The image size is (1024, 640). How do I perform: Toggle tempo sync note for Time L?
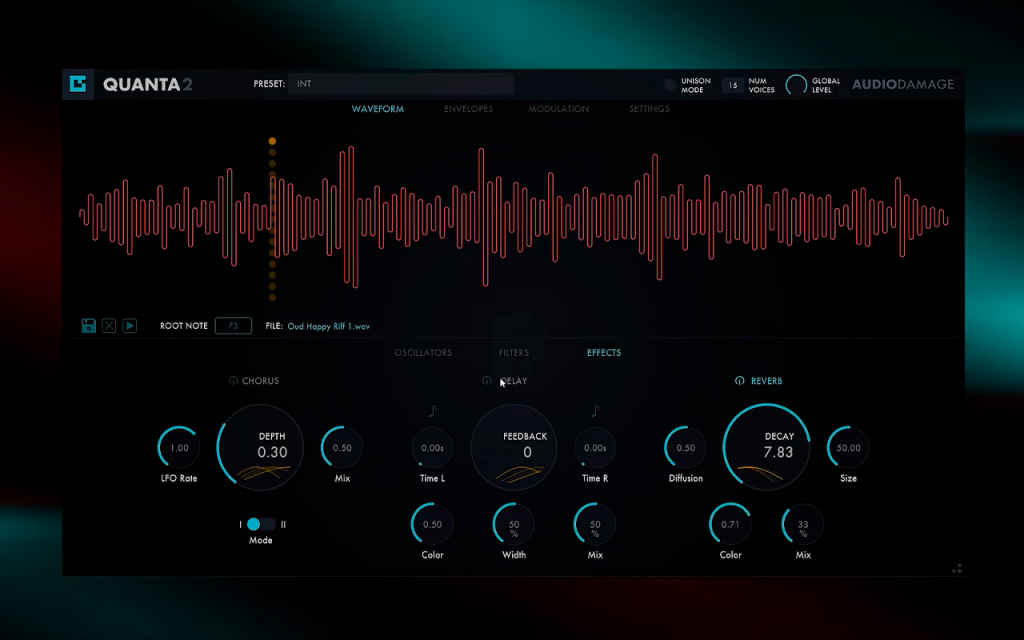point(432,411)
